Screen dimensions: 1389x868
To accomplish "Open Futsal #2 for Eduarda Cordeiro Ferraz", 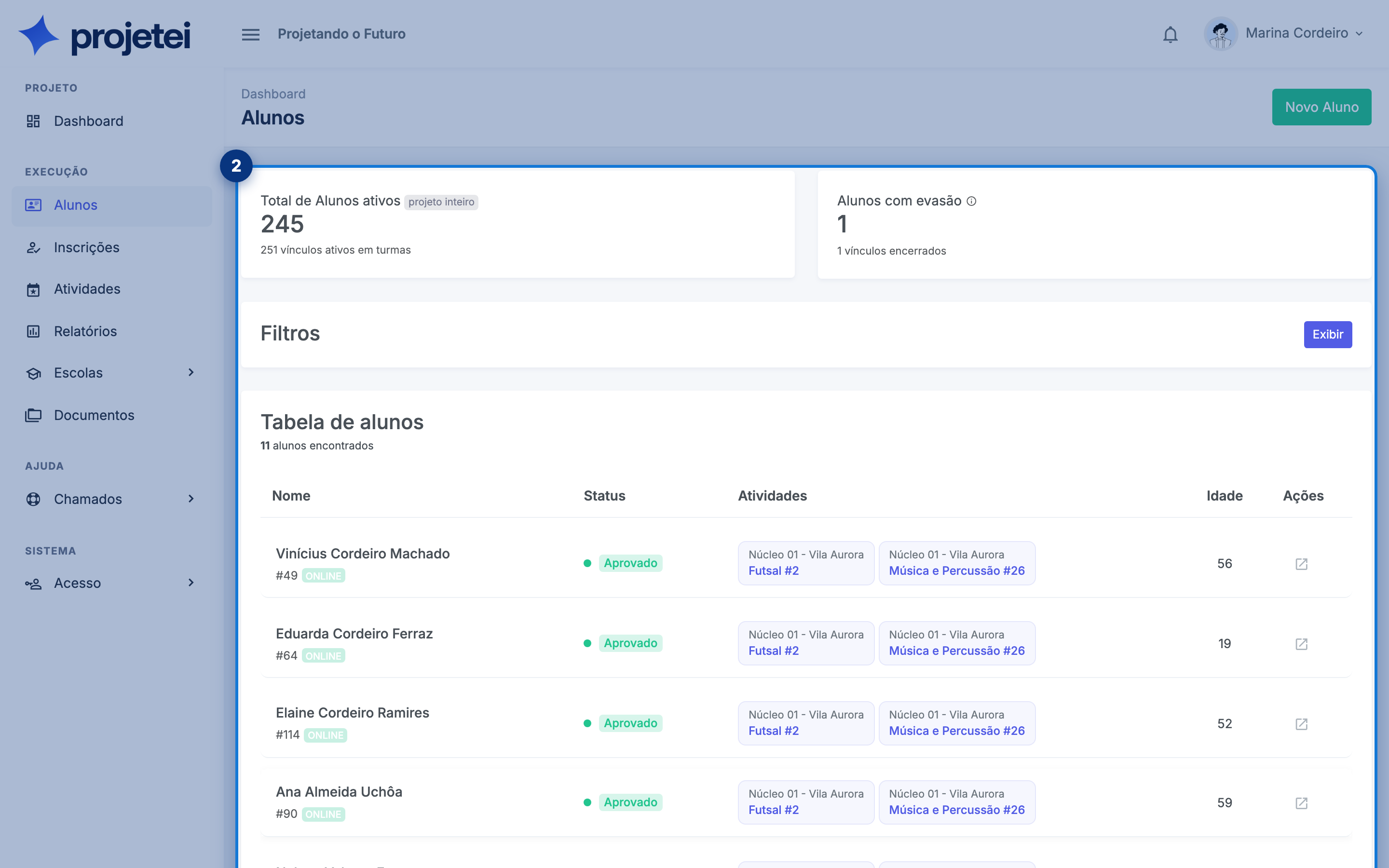I will tap(774, 651).
